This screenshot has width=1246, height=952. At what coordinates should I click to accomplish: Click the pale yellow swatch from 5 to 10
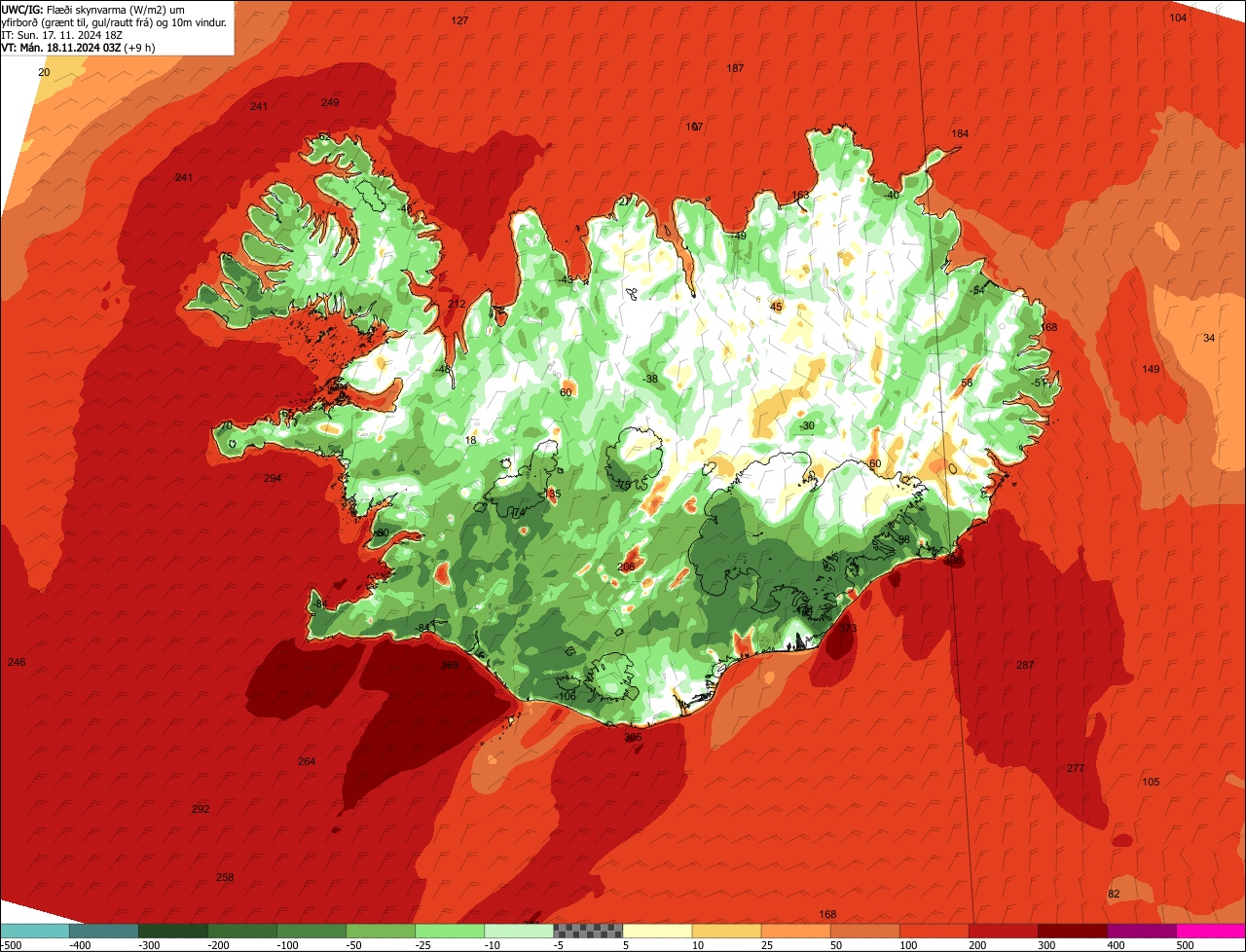[x=657, y=931]
